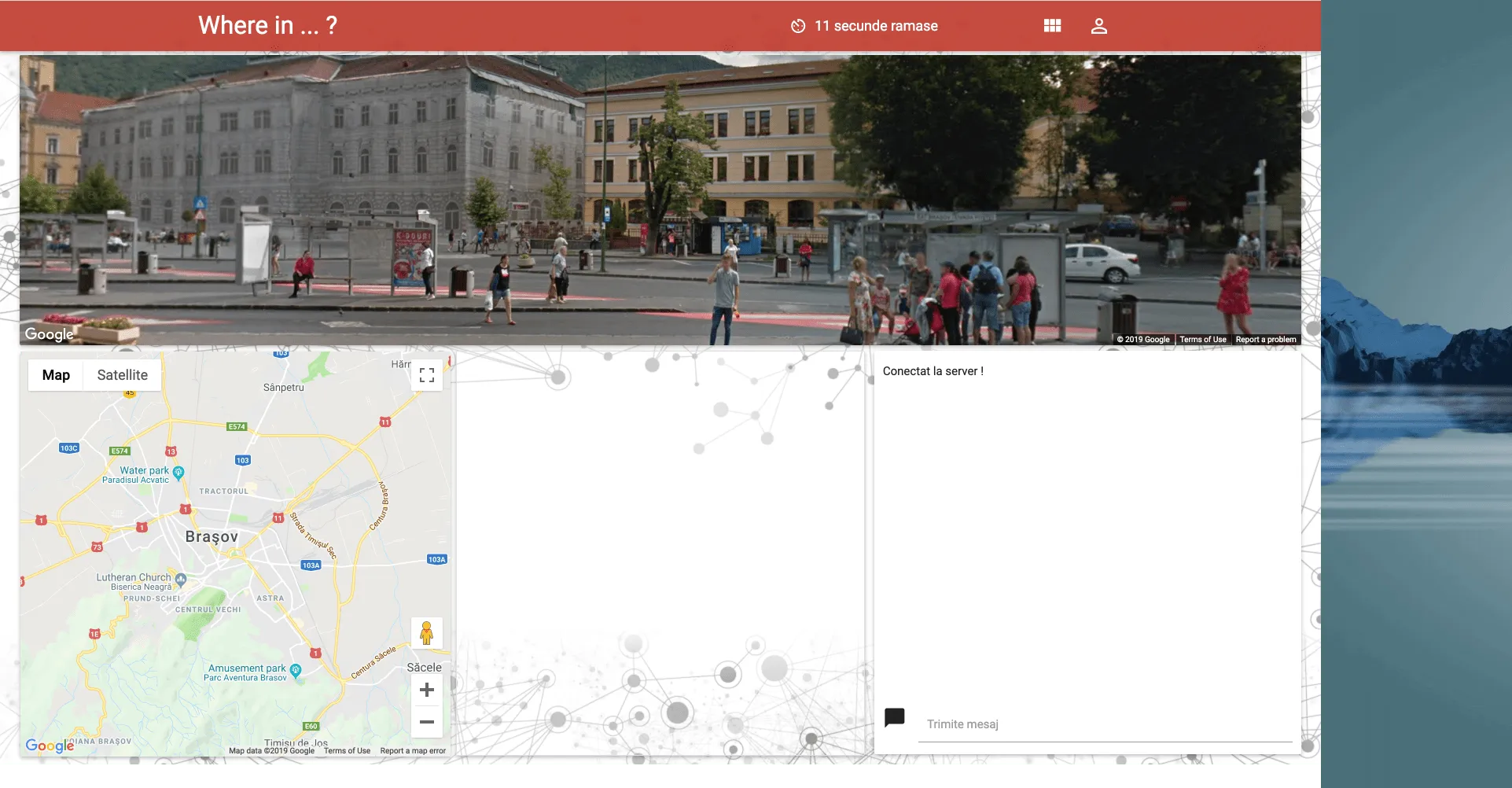Switch to Satellite map view

point(122,375)
